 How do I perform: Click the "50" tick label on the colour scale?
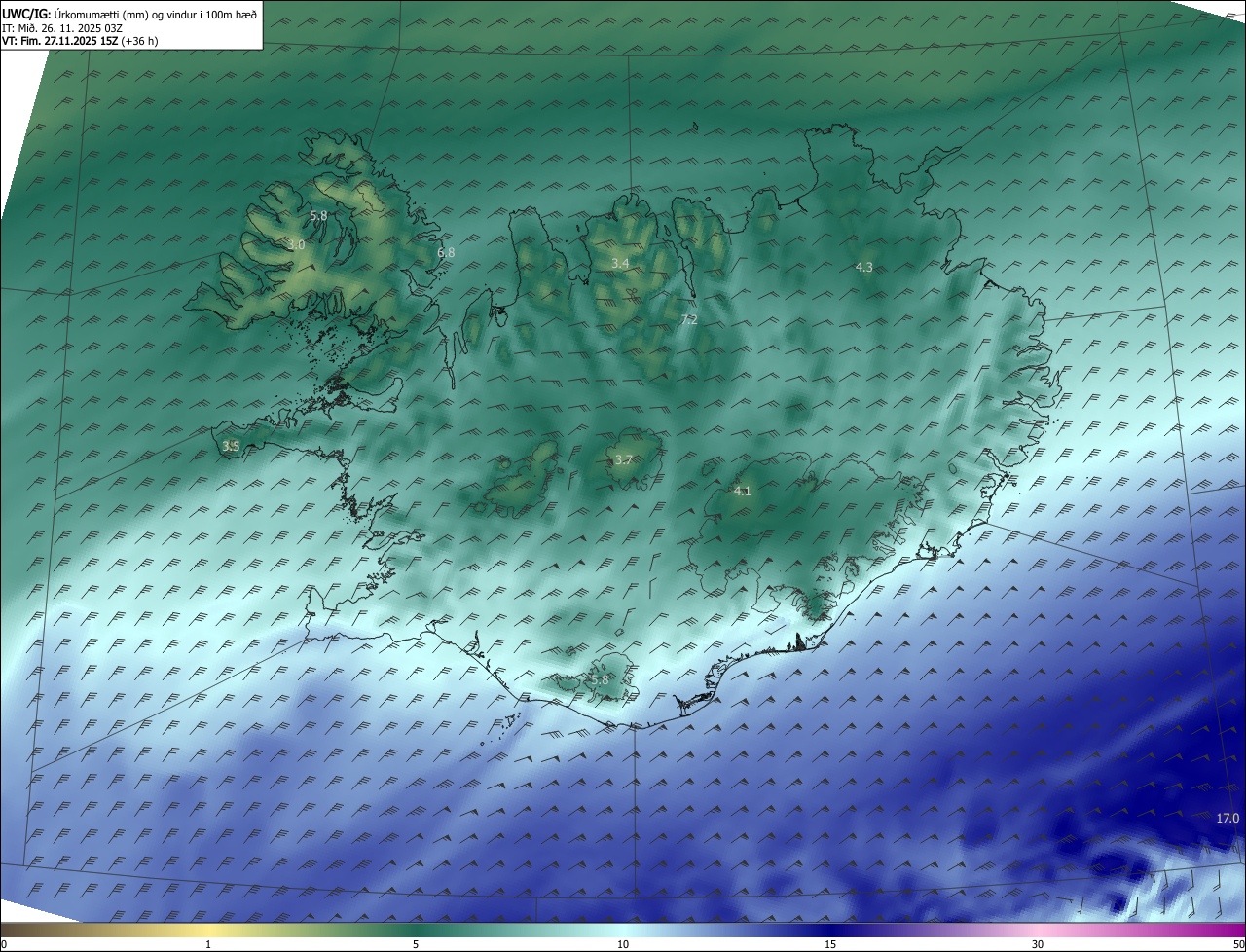tap(1238, 944)
